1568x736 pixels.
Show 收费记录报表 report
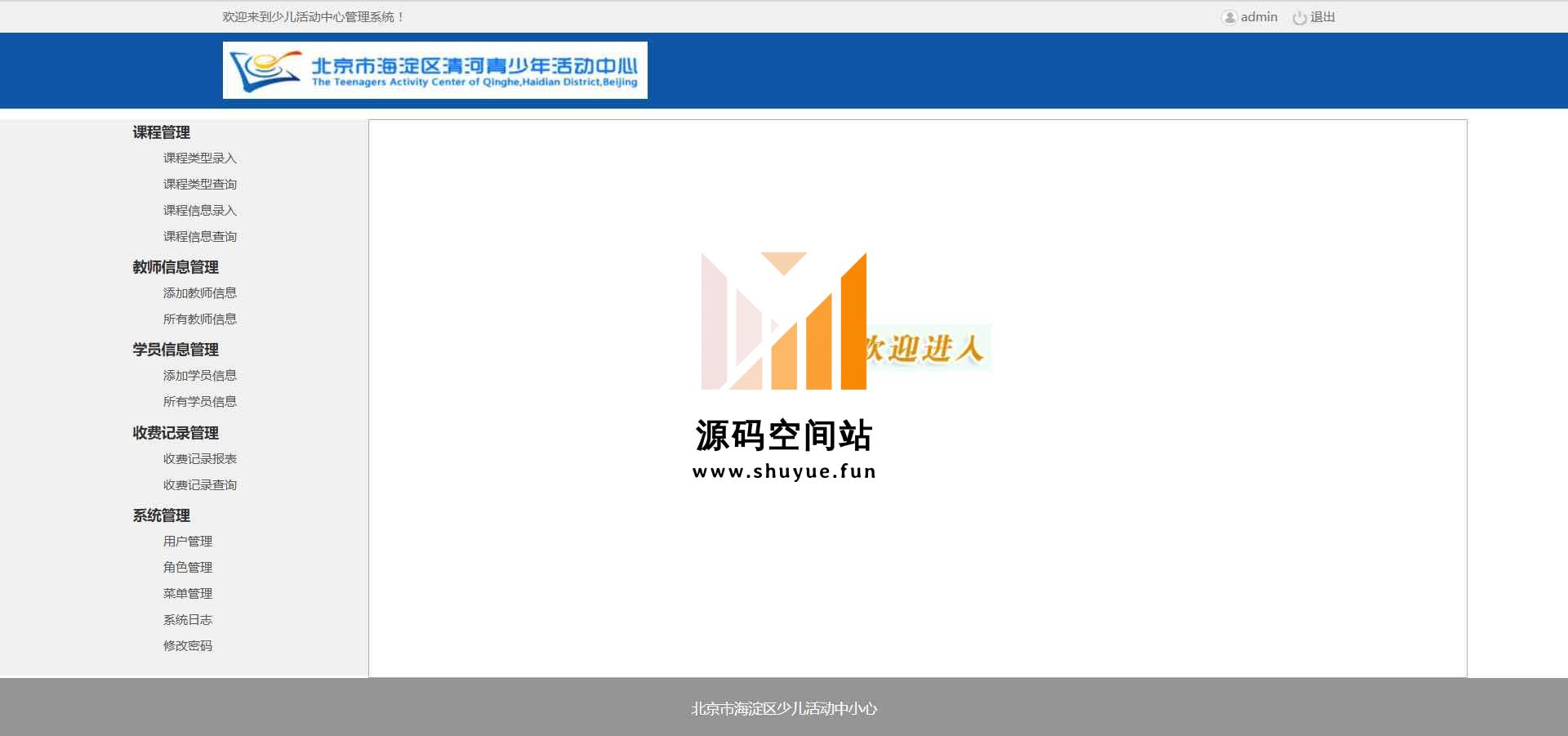[x=200, y=459]
